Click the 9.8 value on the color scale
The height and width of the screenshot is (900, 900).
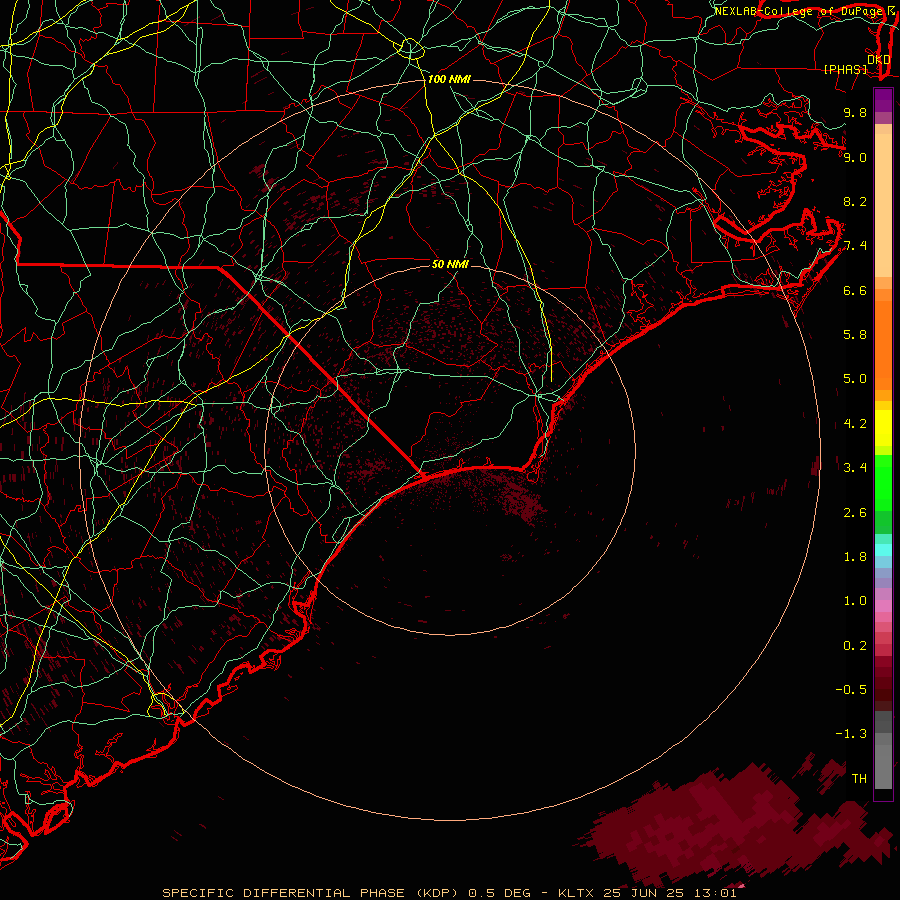click(x=855, y=112)
